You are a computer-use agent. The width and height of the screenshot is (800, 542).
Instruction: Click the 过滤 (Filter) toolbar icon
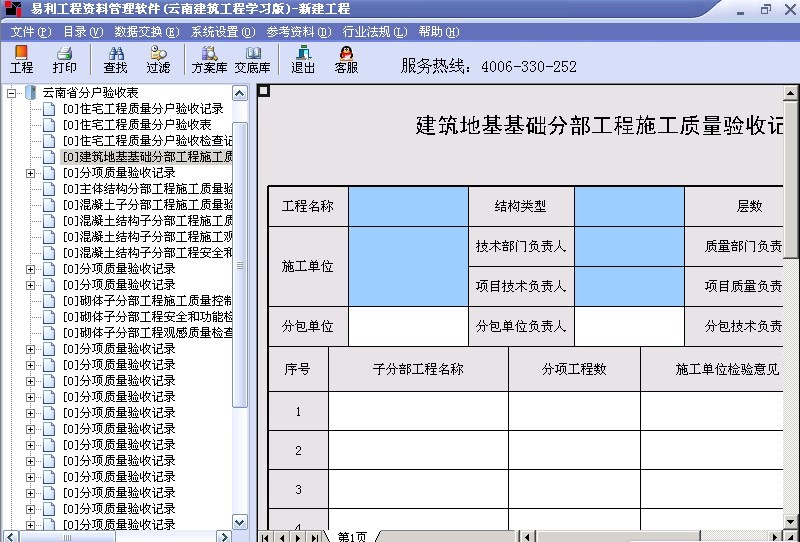(158, 59)
